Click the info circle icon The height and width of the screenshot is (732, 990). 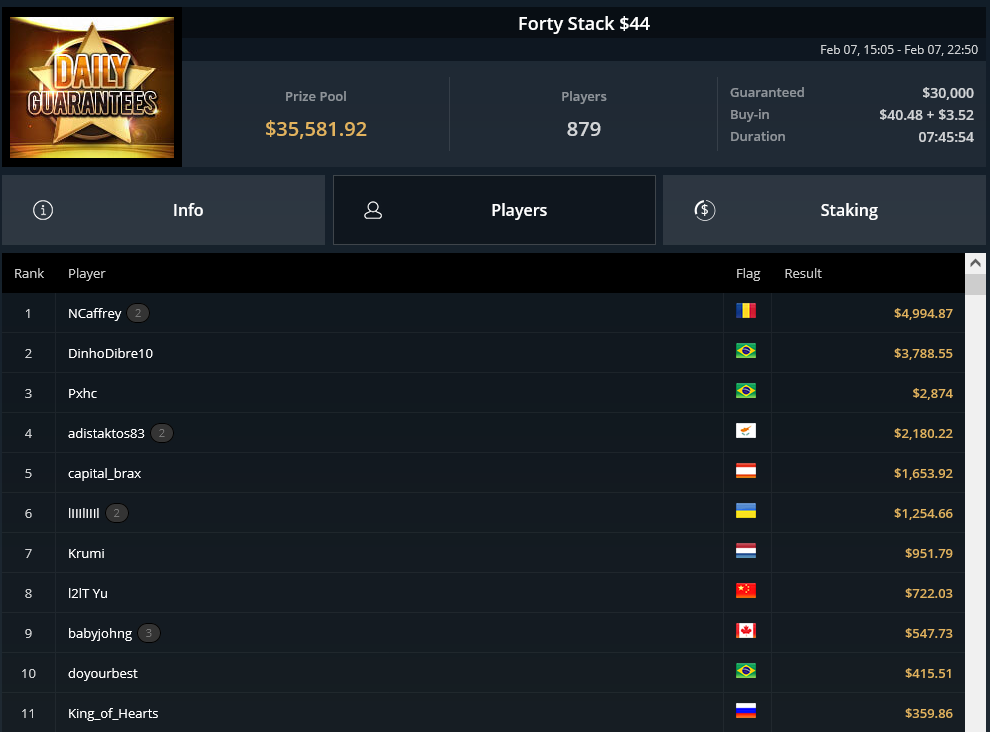tap(43, 210)
